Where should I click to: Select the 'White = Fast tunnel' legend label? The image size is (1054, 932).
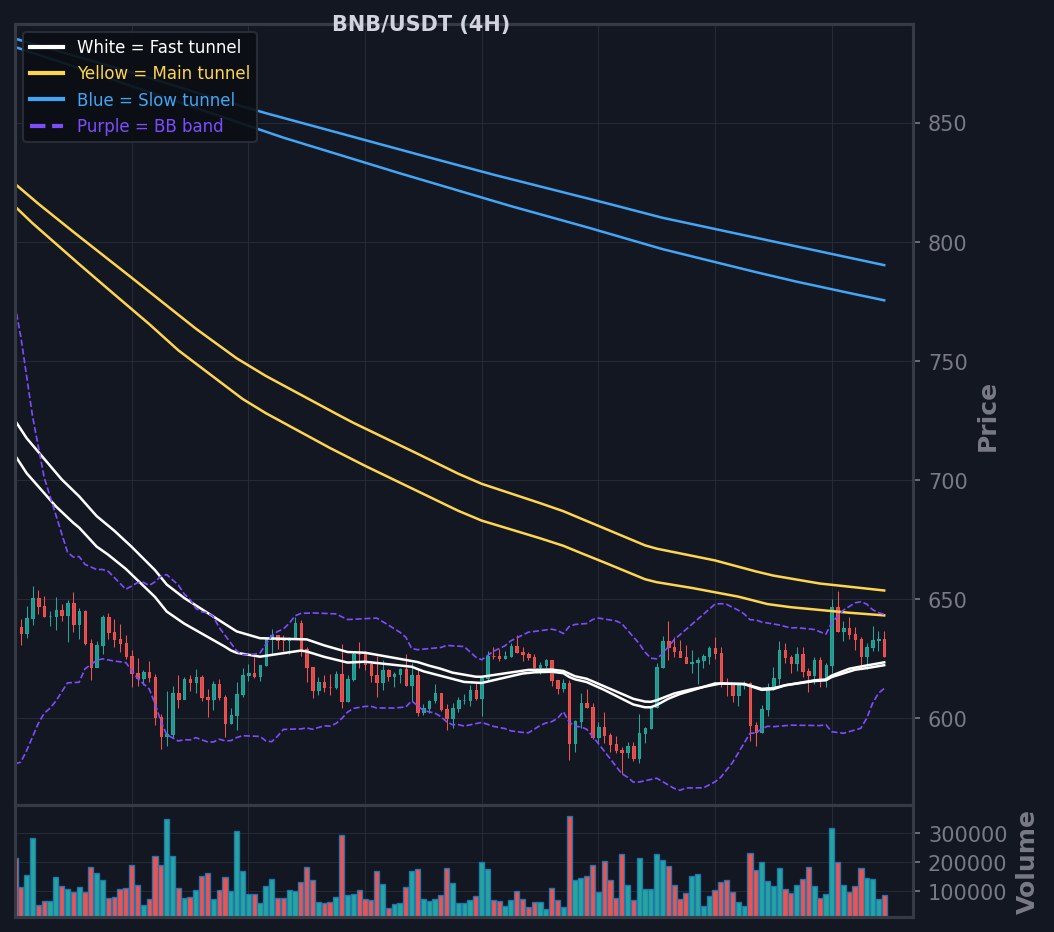[159, 47]
